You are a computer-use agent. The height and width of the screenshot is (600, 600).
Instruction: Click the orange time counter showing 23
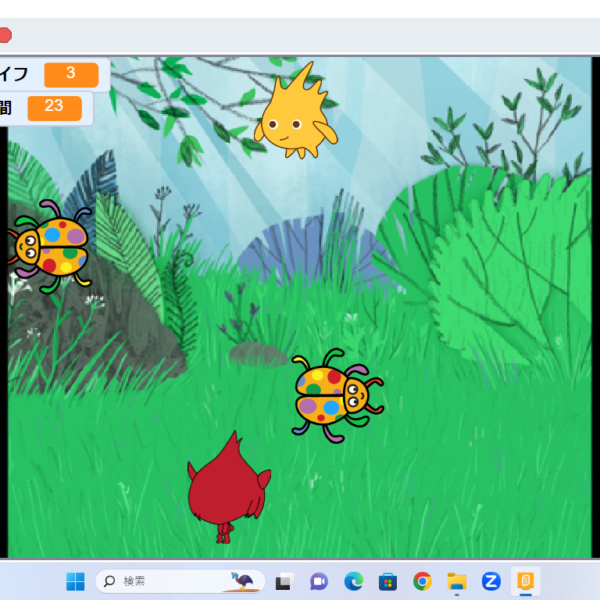click(x=54, y=107)
